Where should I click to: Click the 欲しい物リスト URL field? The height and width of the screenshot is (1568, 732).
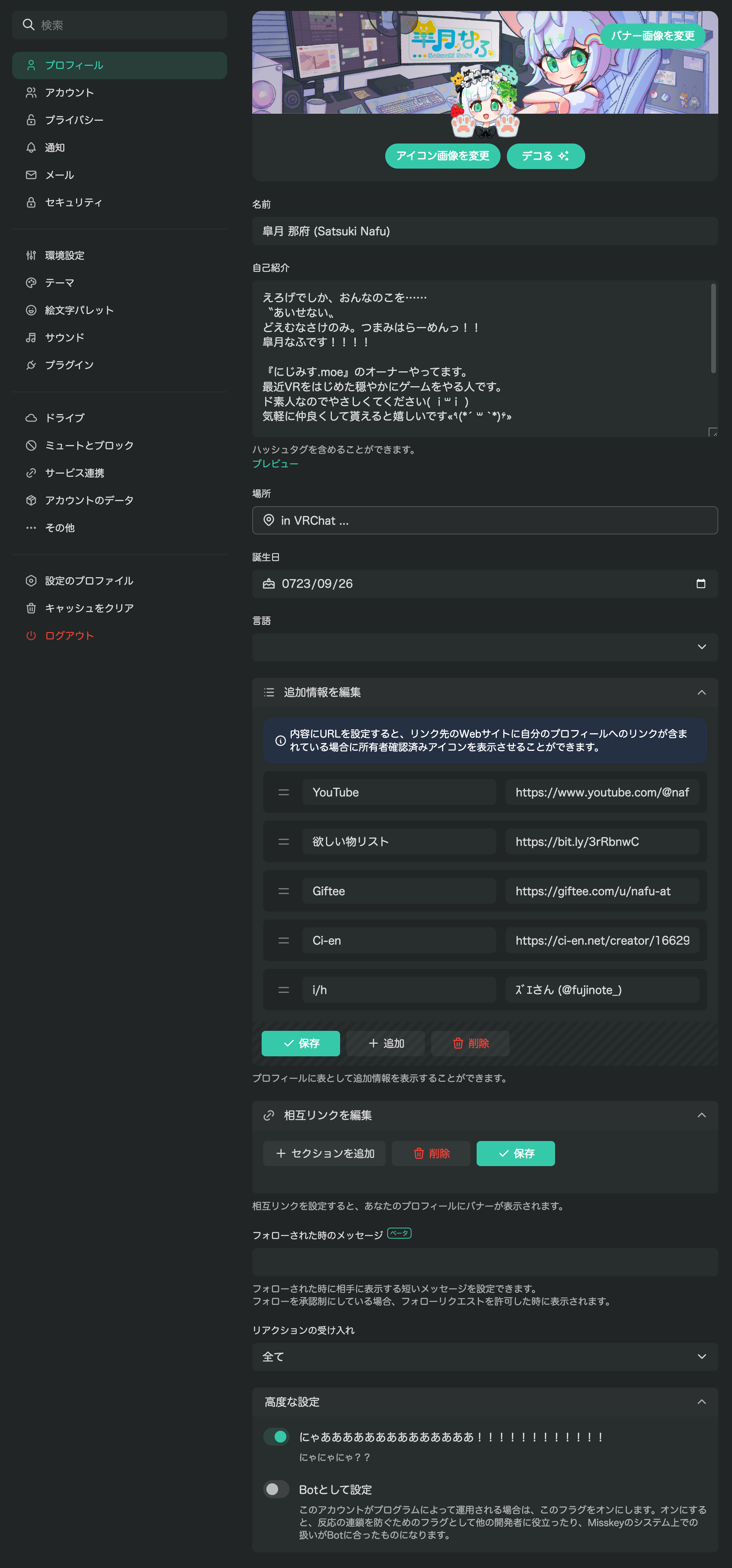click(x=602, y=841)
